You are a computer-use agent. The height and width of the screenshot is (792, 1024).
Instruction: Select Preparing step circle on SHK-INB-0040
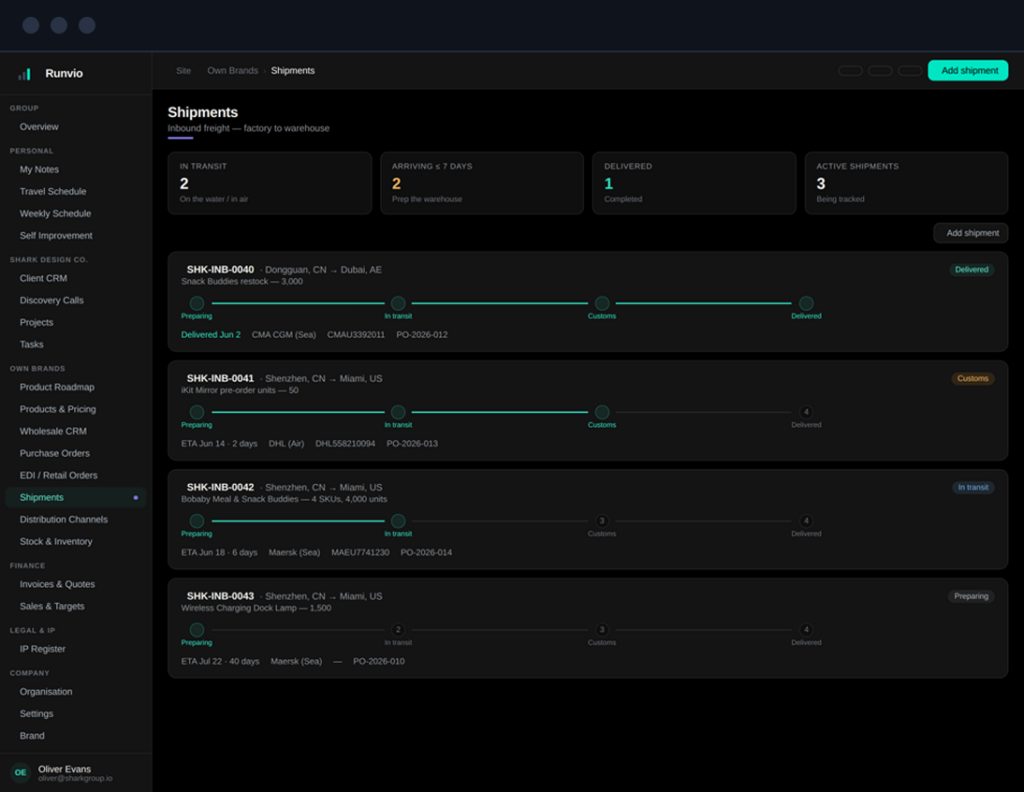coord(197,303)
